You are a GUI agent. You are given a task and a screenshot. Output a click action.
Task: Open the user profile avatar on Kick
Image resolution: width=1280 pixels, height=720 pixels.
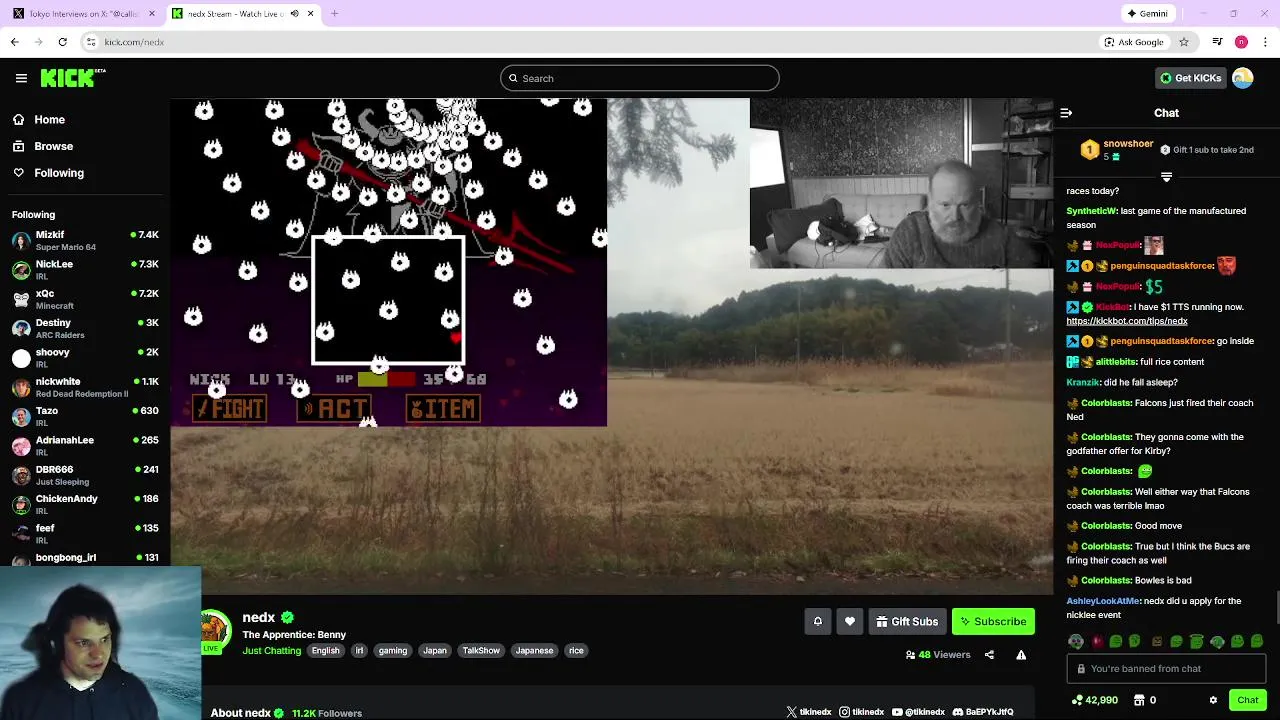(x=1243, y=78)
